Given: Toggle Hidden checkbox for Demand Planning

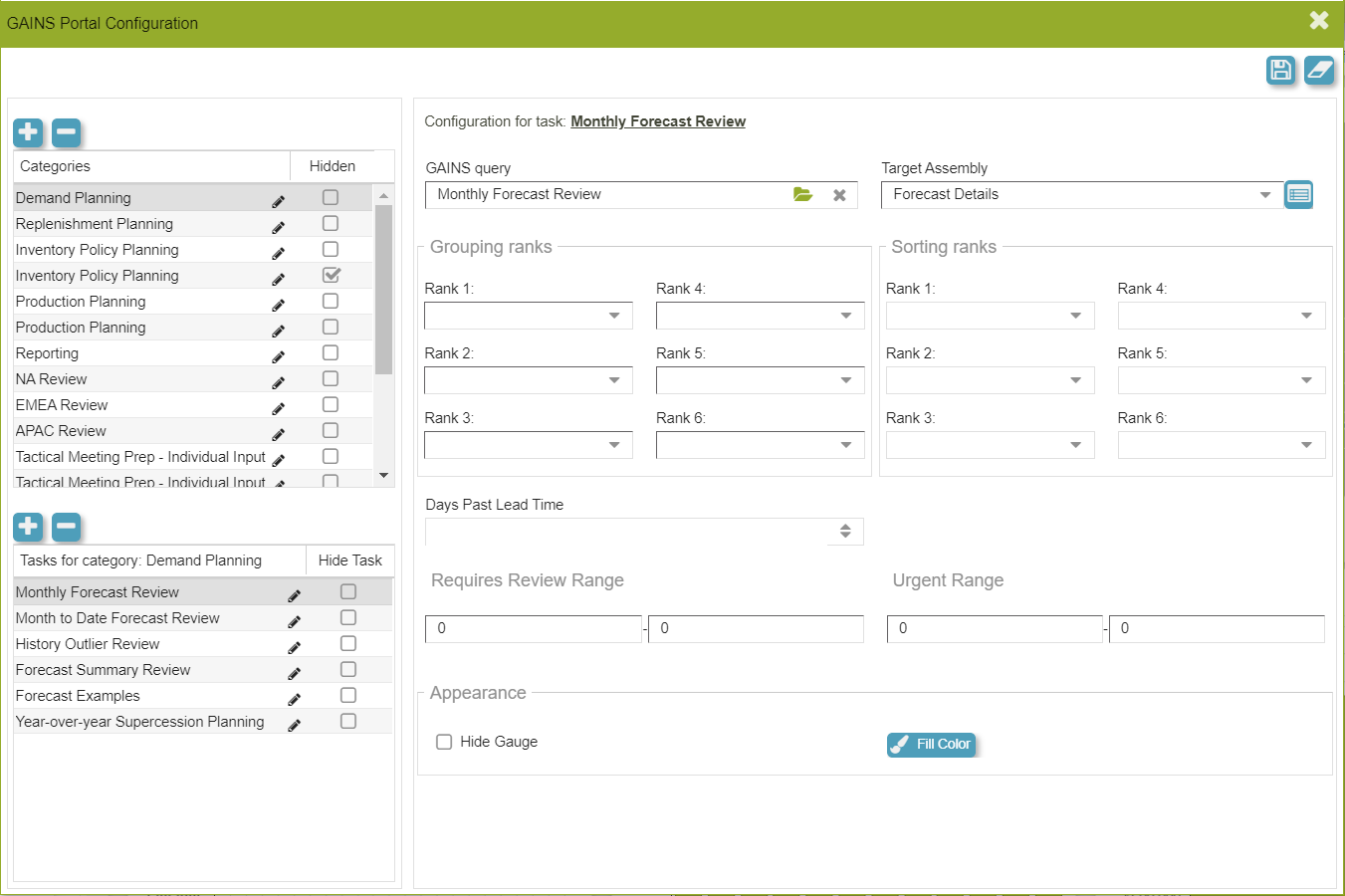Looking at the screenshot, I should 331,197.
